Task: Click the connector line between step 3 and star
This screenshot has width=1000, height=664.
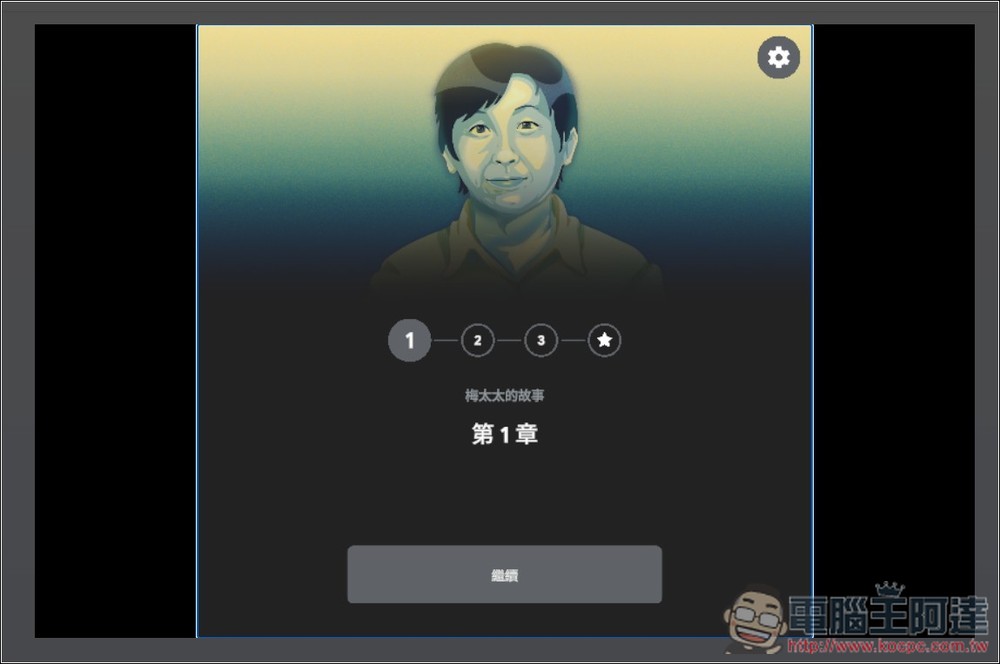Action: click(x=572, y=341)
